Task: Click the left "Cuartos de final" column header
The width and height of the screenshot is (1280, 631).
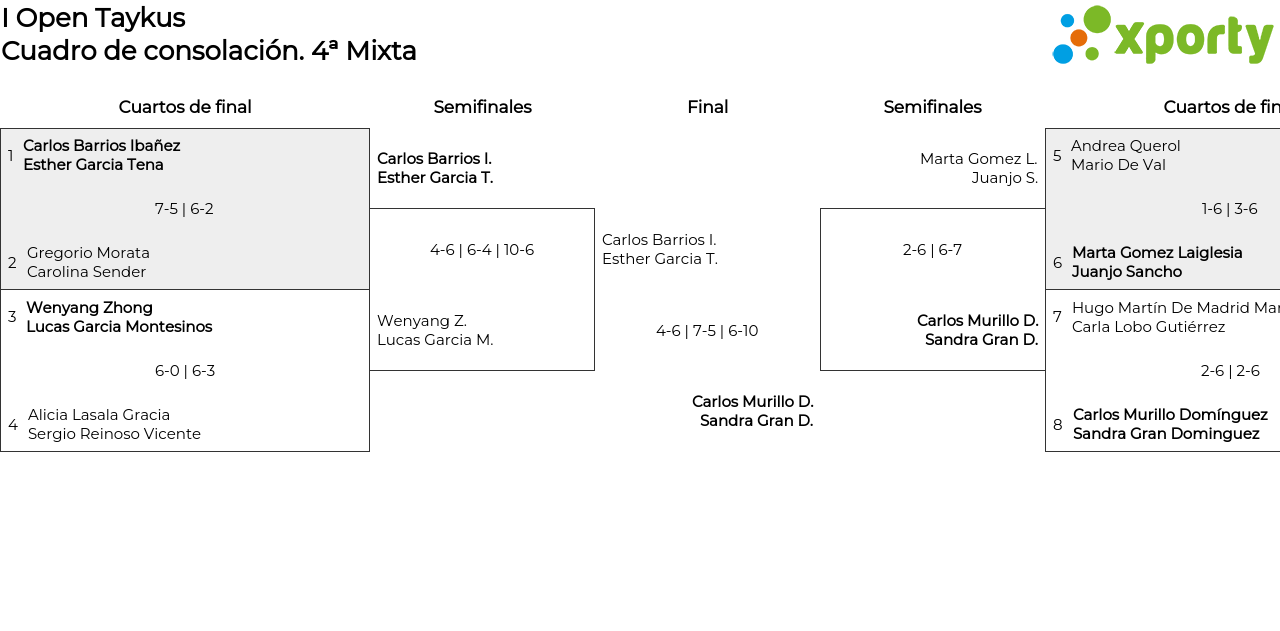Action: pyautogui.click(x=185, y=107)
